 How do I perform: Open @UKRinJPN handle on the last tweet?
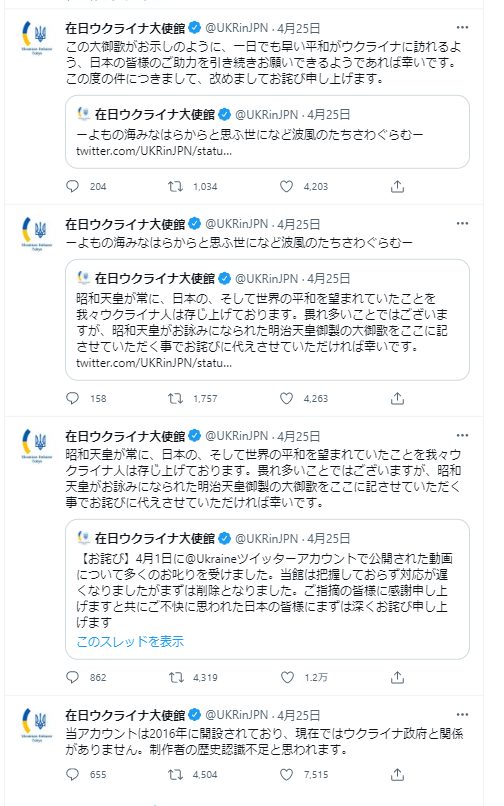coord(237,715)
